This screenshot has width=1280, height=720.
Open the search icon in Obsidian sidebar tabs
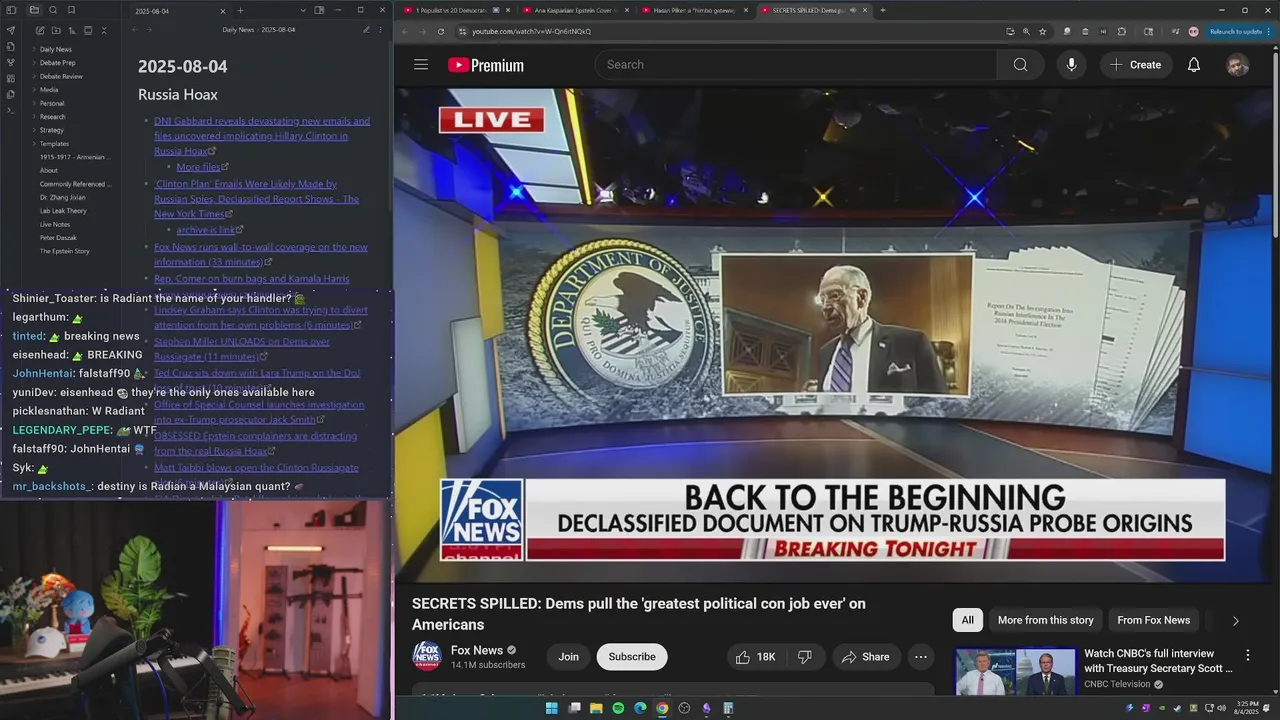(53, 10)
